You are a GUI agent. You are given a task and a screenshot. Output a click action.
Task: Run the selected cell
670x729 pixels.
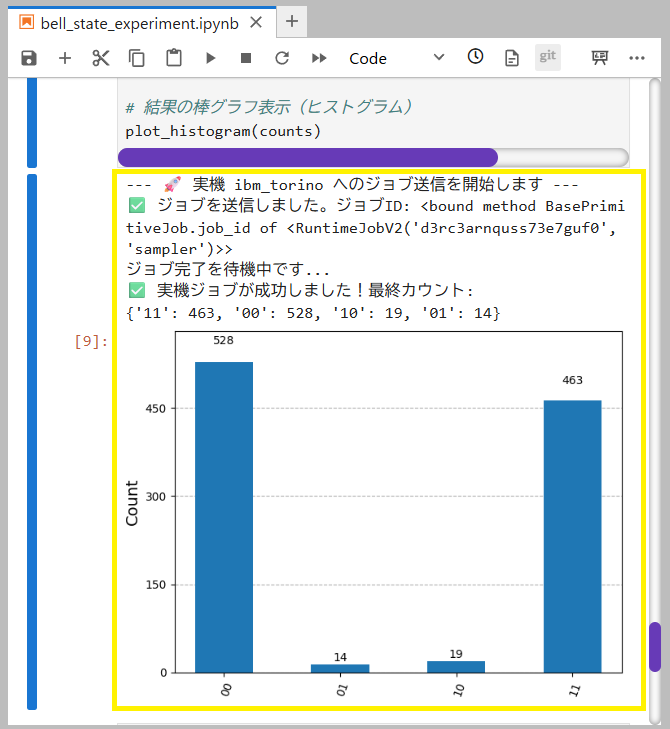tap(210, 58)
